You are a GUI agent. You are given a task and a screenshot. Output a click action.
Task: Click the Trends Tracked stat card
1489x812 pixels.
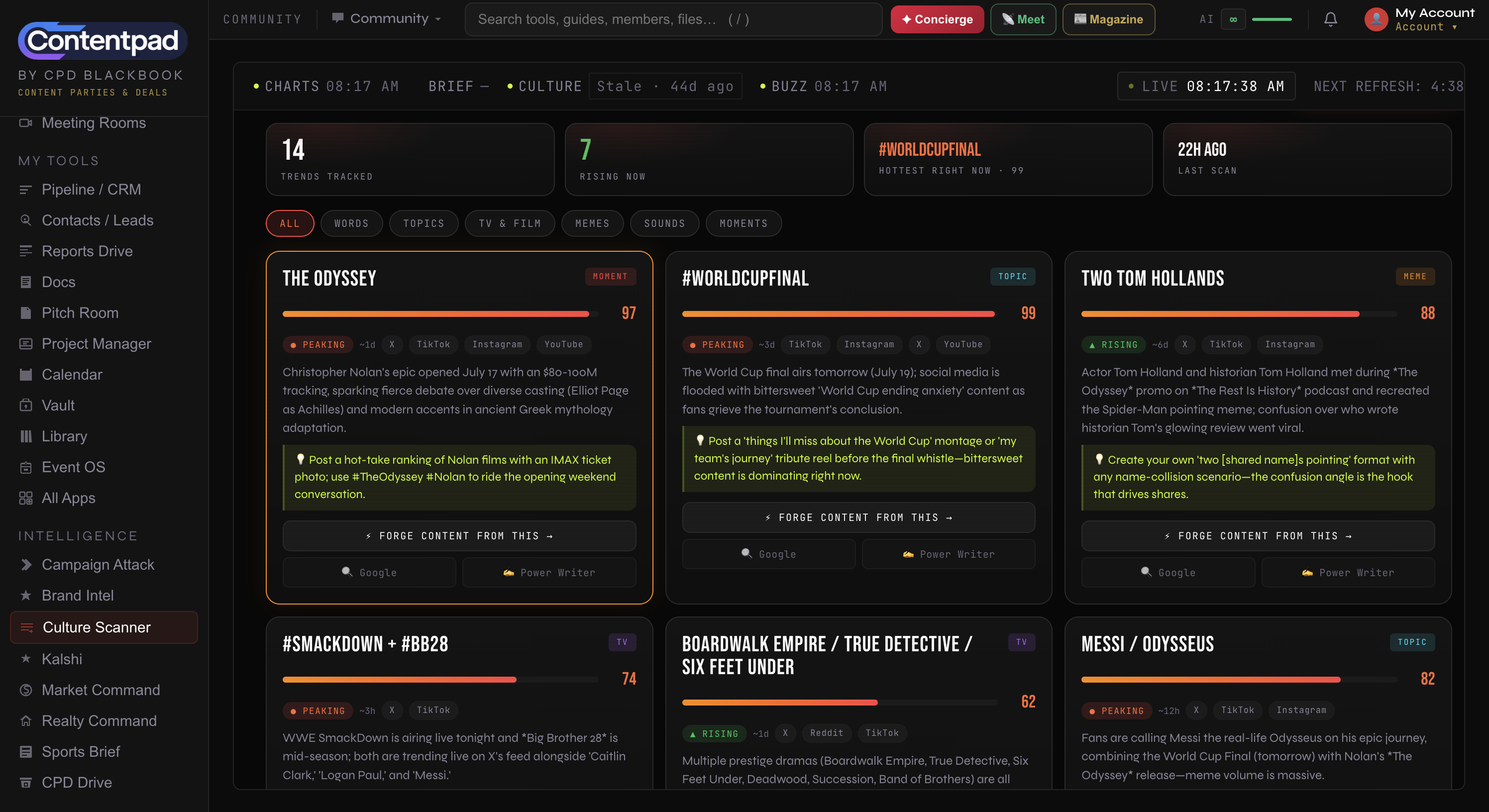click(x=410, y=159)
